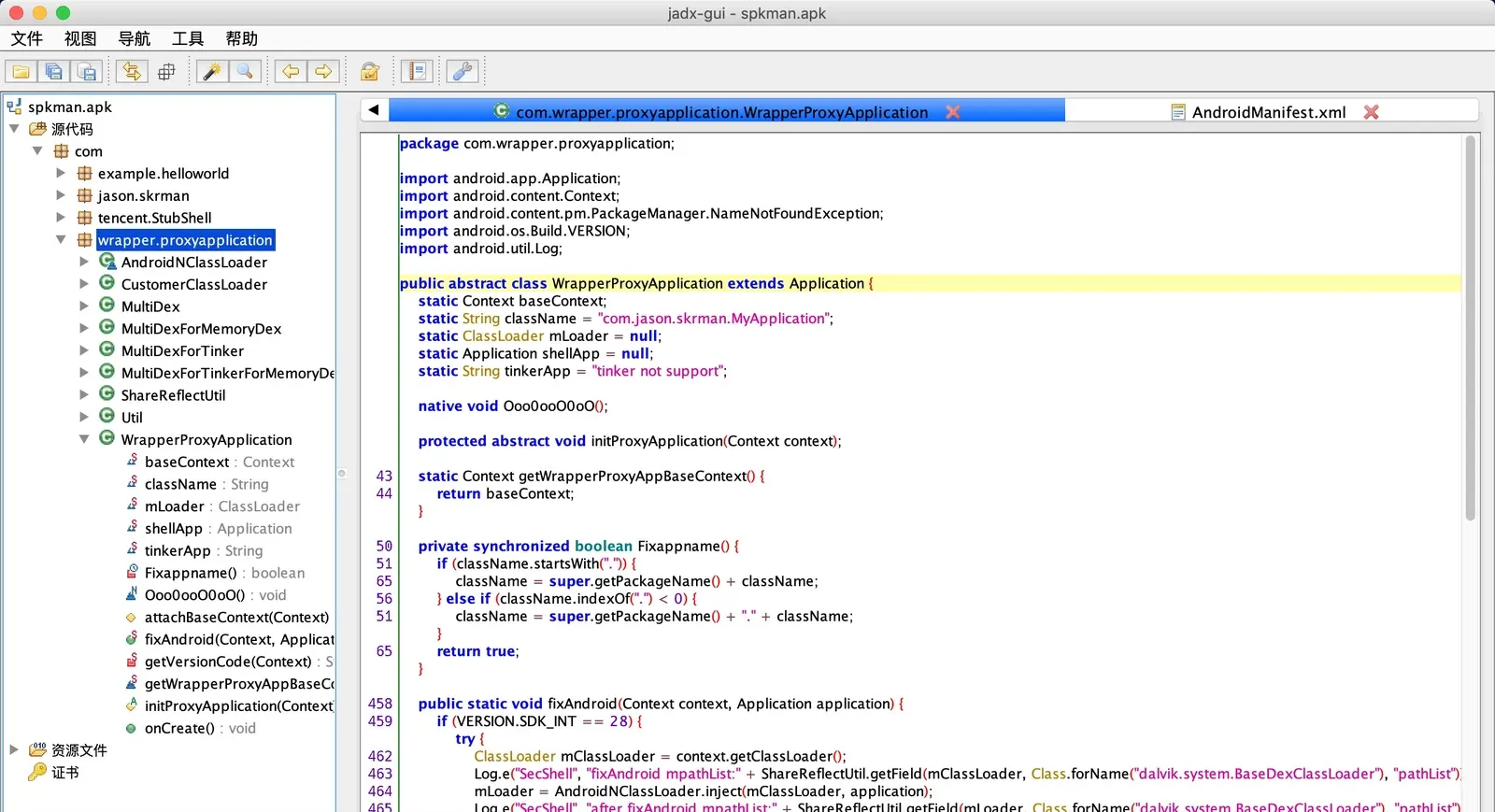Open the 视图 menu
The height and width of the screenshot is (812, 1495).
[x=80, y=38]
